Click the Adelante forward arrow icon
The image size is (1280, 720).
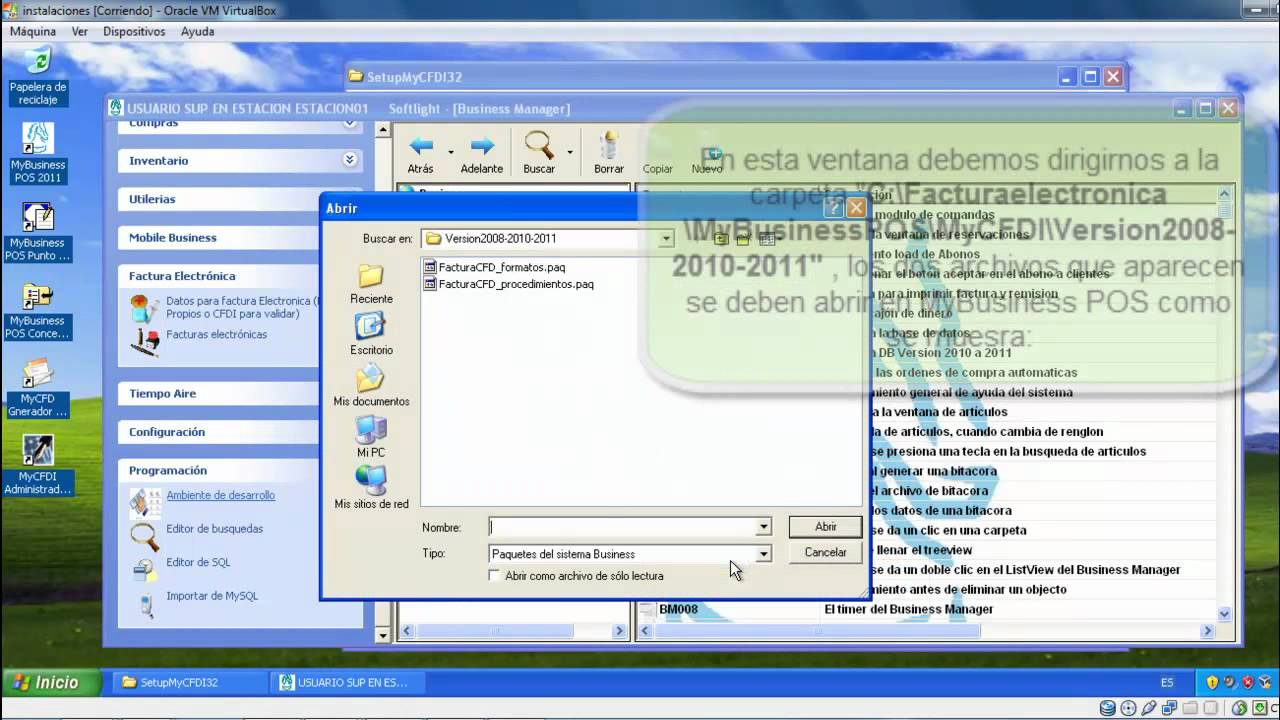coord(482,146)
